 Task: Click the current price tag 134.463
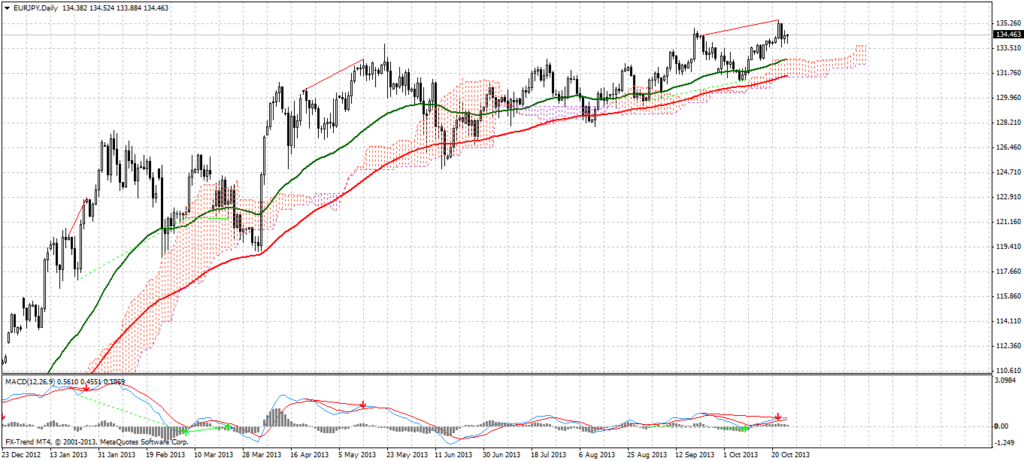click(1005, 35)
